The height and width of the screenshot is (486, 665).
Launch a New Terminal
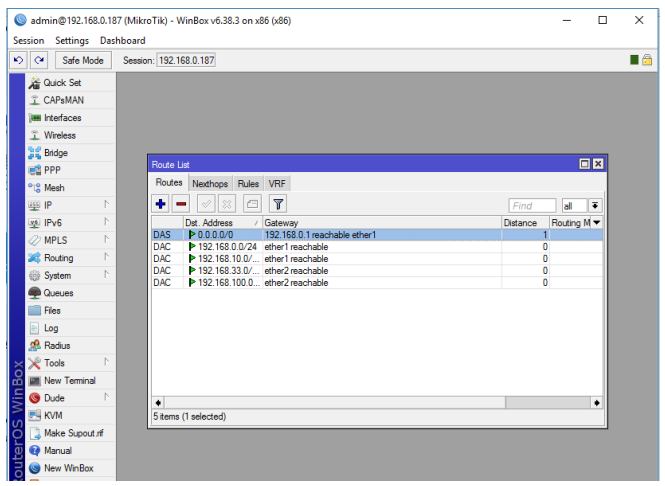[71, 380]
